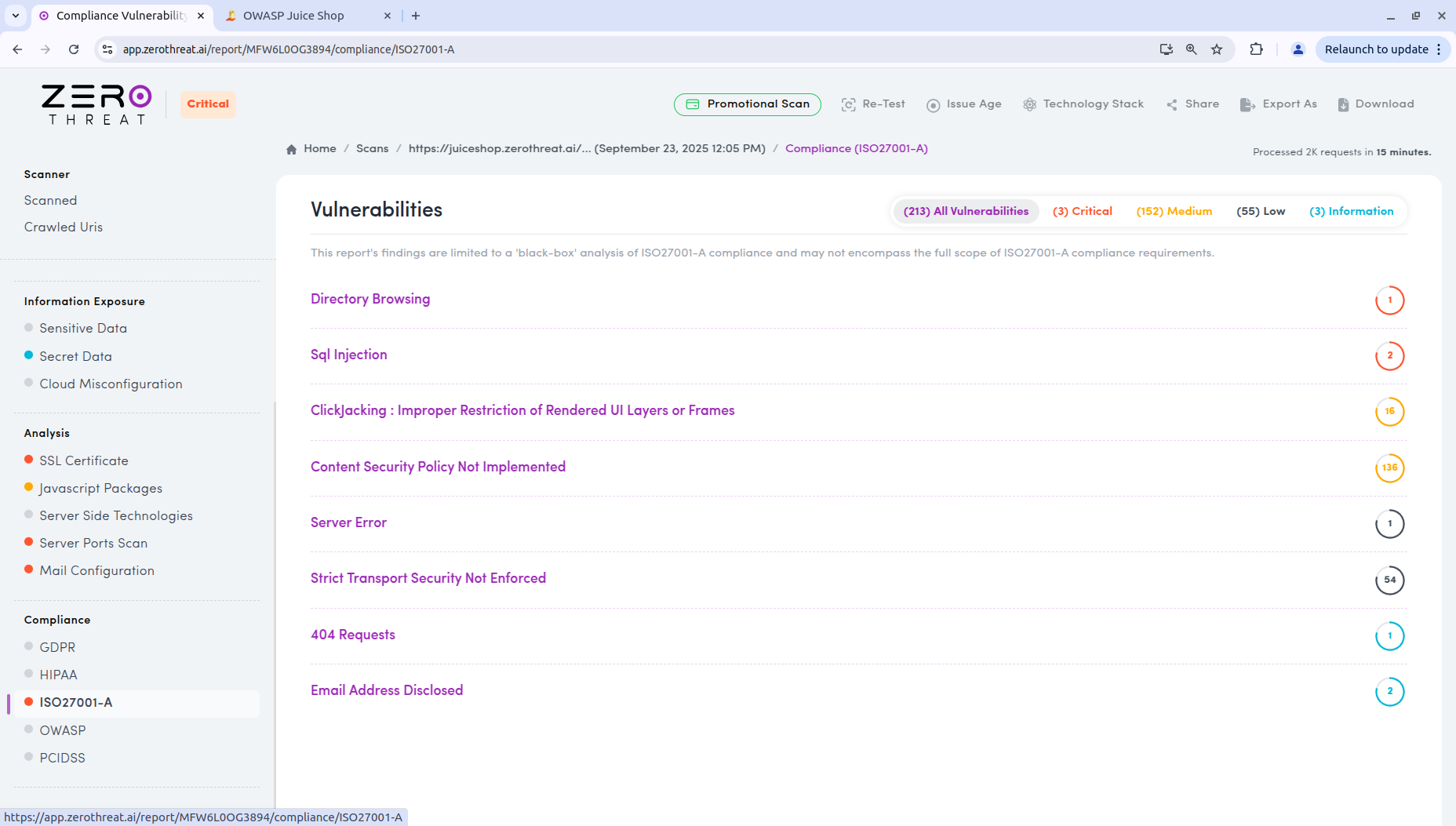Click the Download report icon
This screenshot has width=1456, height=826.
click(1343, 104)
